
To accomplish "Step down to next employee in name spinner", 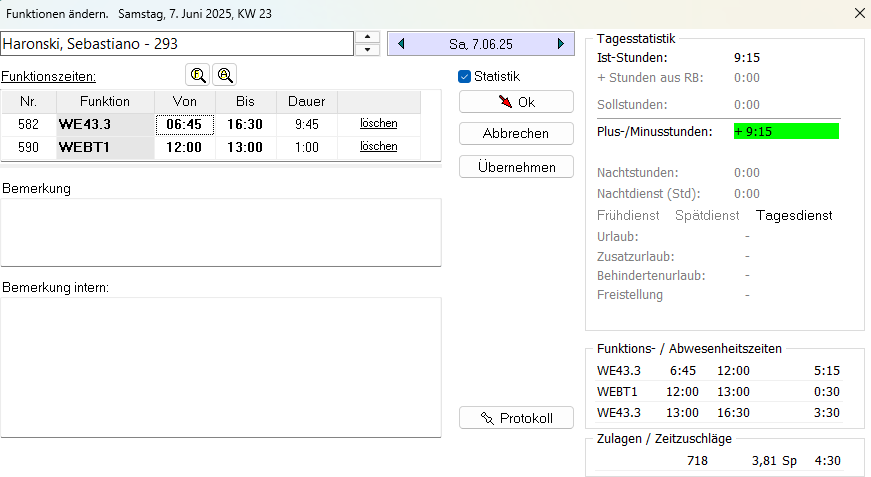I will [x=368, y=50].
